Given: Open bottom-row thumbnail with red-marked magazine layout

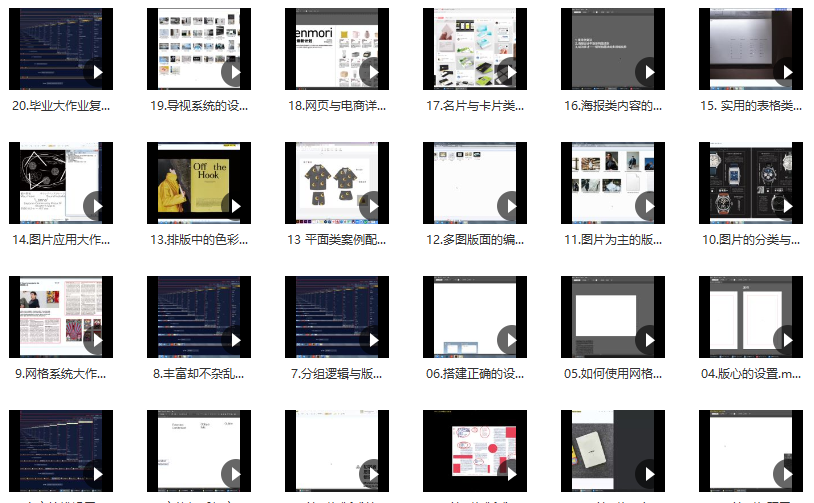Looking at the screenshot, I should [475, 451].
